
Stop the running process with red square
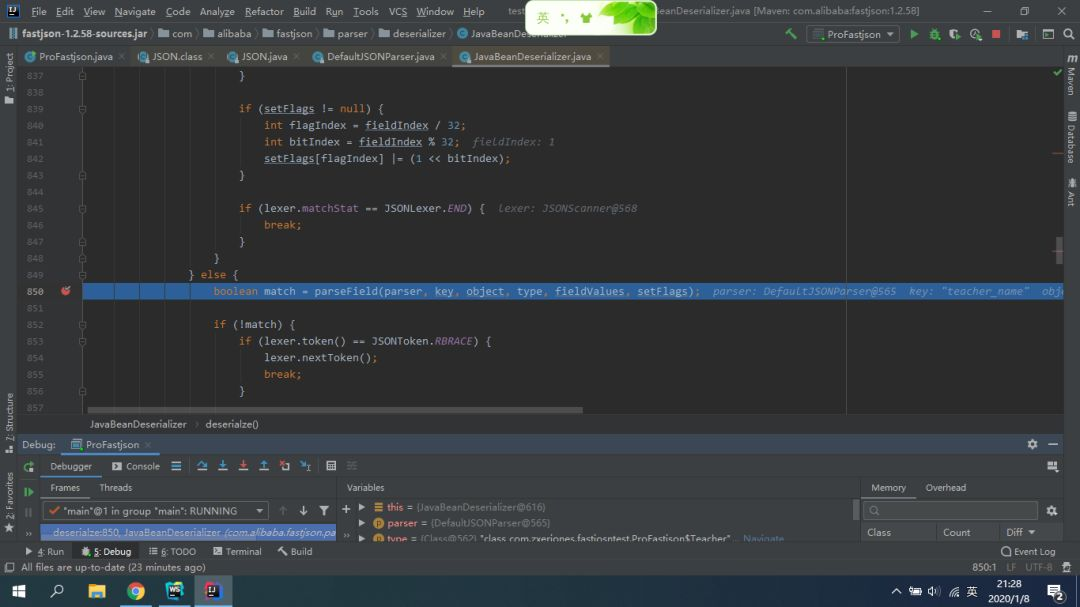[996, 34]
